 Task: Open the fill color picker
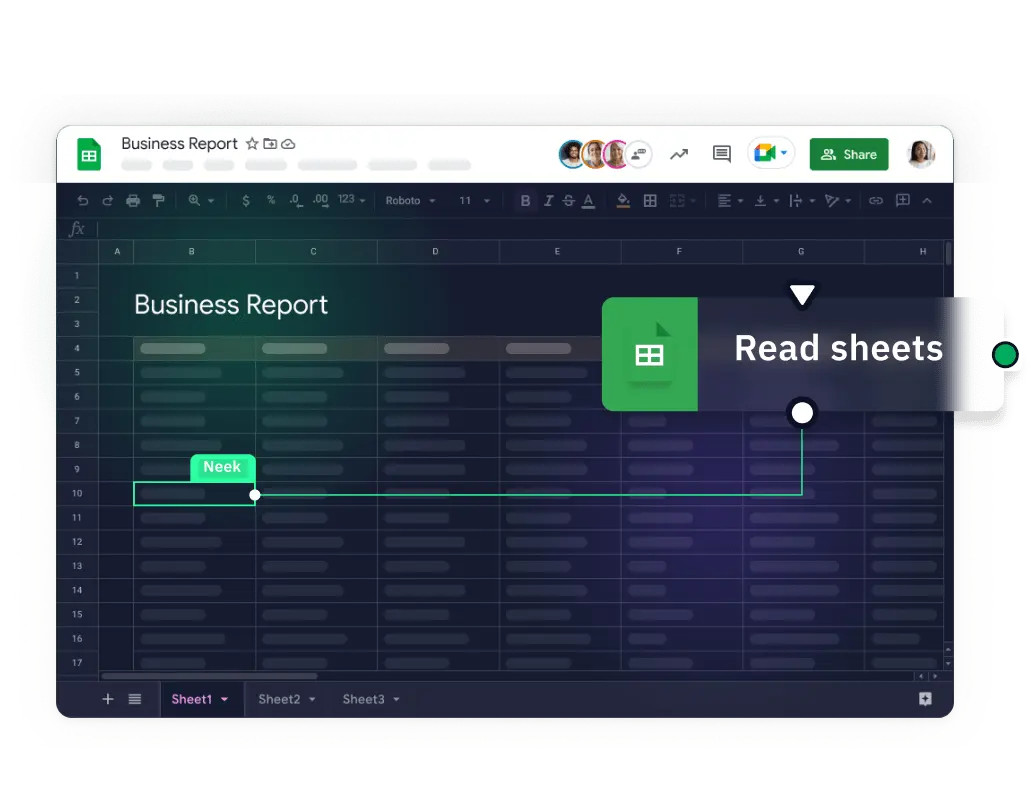(x=623, y=201)
